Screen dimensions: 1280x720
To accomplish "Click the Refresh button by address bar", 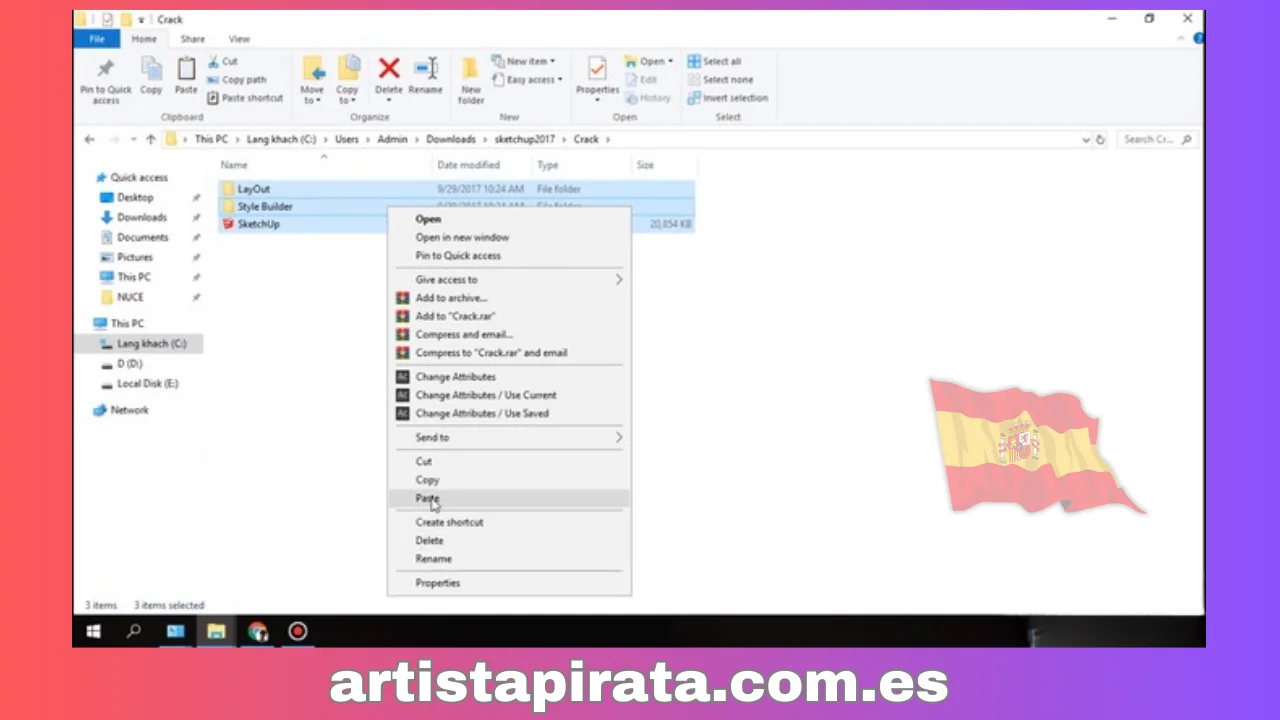I will coord(1100,140).
